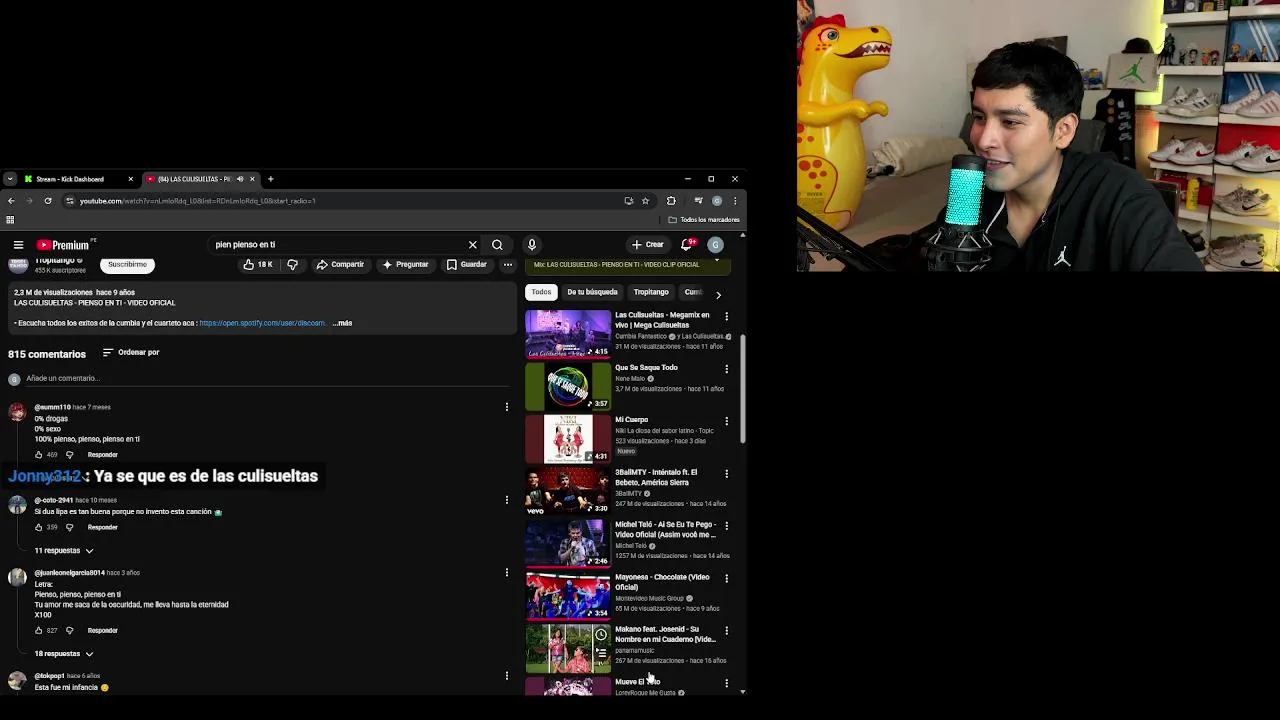Reply to the @juanleonelgarcia8014 comment

102,631
